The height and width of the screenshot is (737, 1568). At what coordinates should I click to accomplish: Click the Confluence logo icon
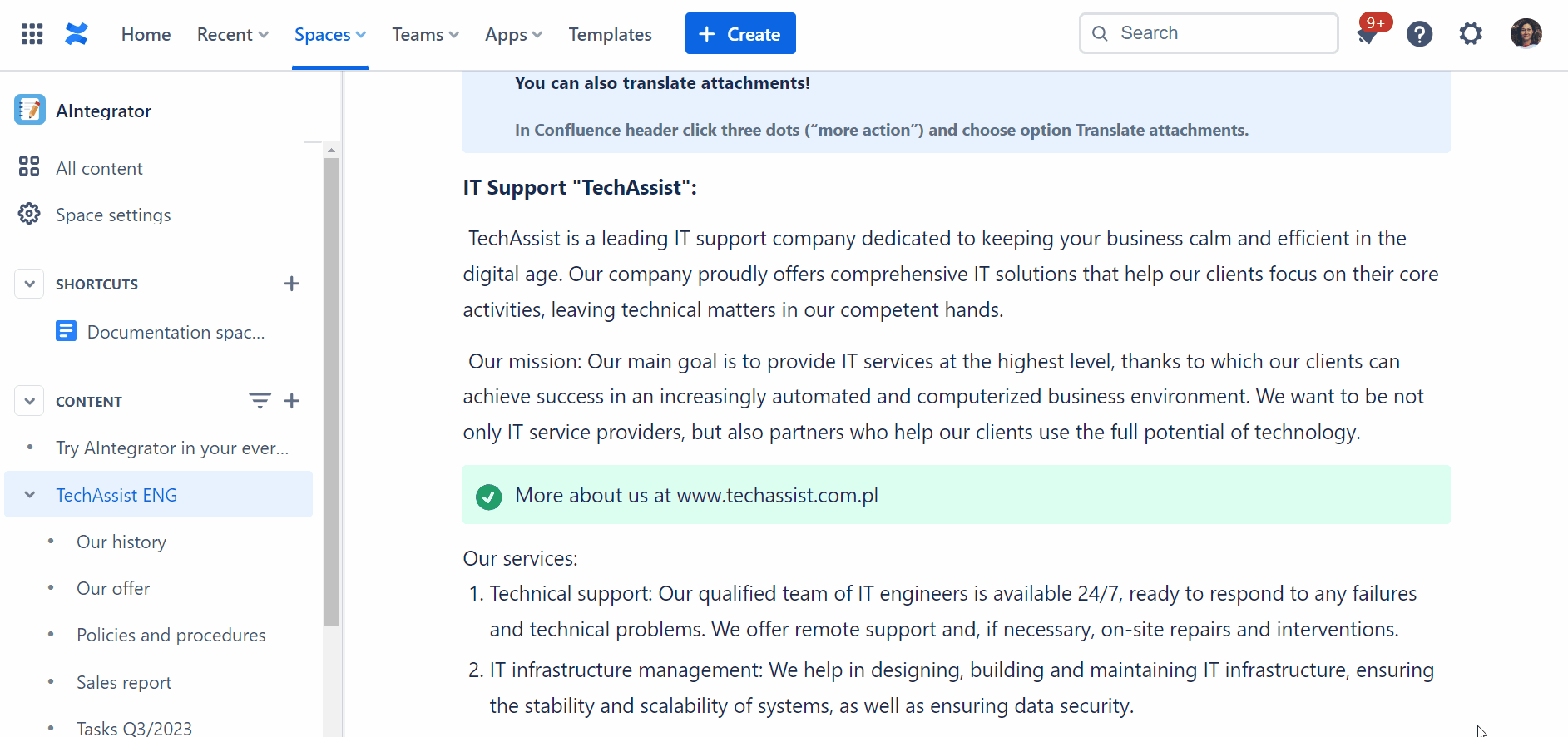click(77, 34)
